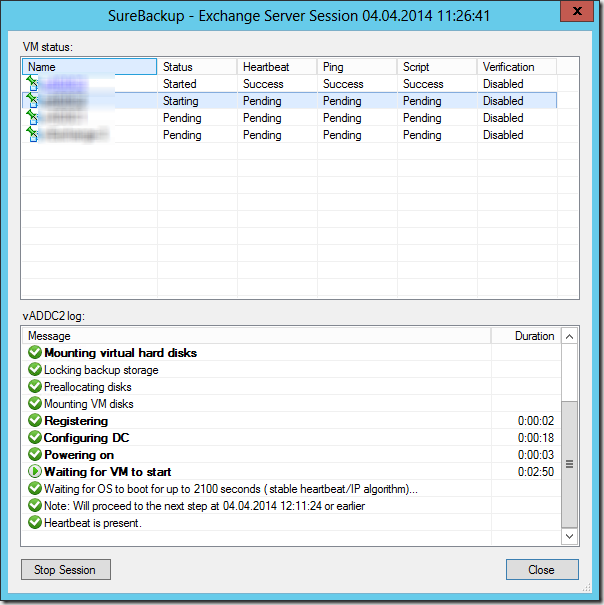Viewport: 604px width, 605px height.
Task: Select 'Success' in the Ping column
Action: point(343,84)
